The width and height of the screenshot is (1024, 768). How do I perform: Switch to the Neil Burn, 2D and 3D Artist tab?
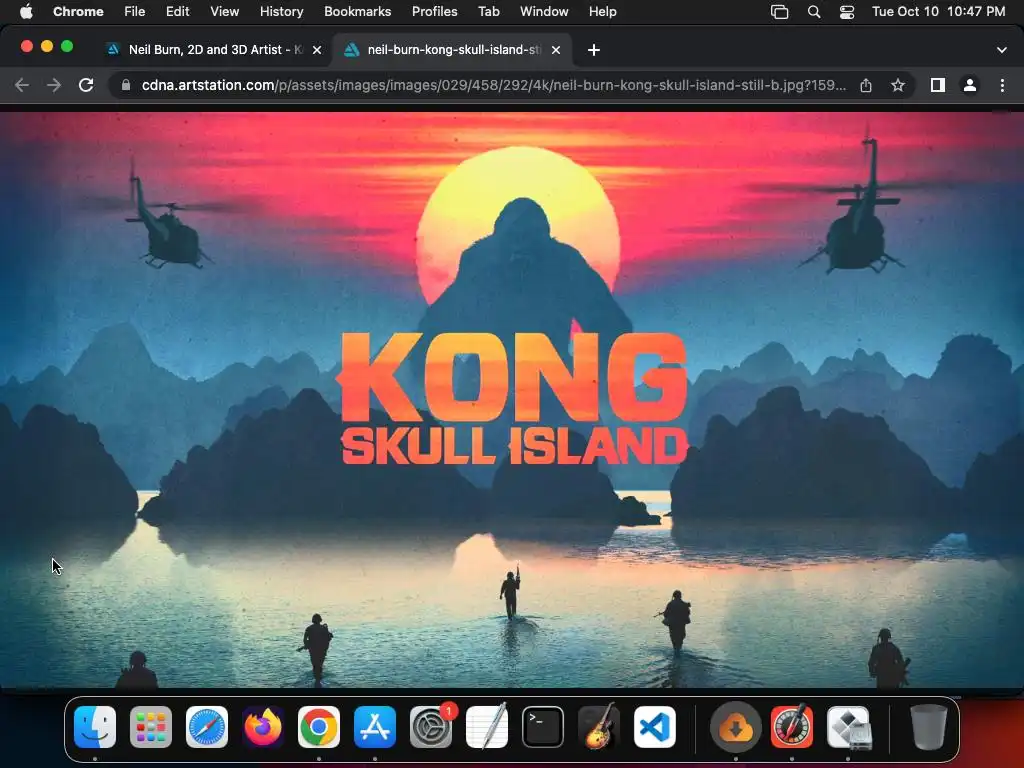214,50
